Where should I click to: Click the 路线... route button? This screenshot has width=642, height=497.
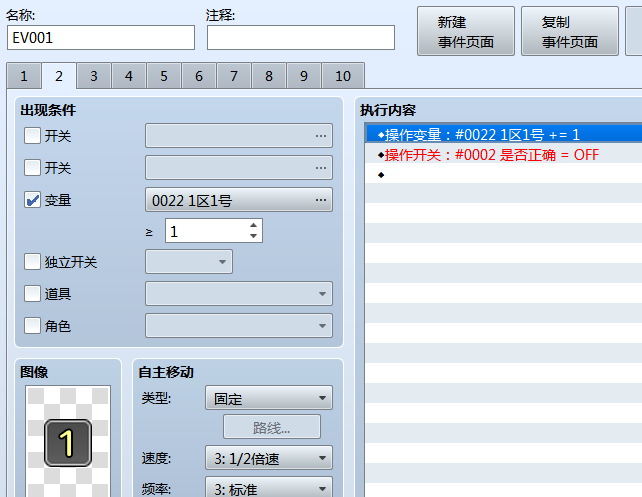point(271,427)
